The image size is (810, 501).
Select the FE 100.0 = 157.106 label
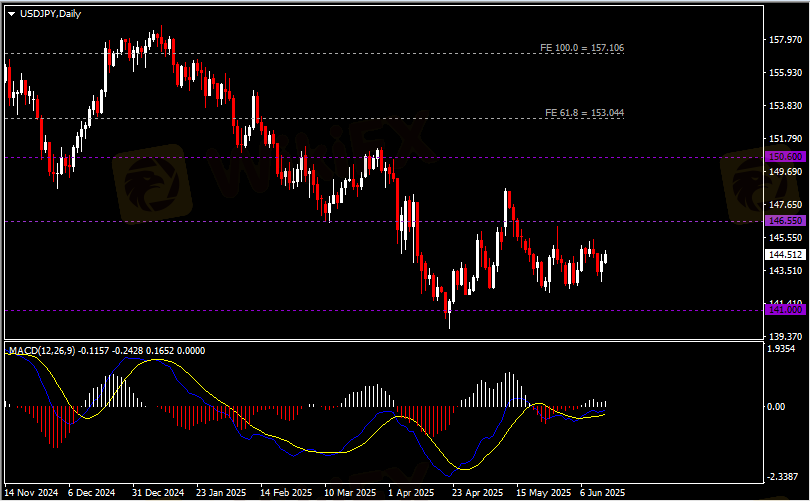(x=582, y=48)
